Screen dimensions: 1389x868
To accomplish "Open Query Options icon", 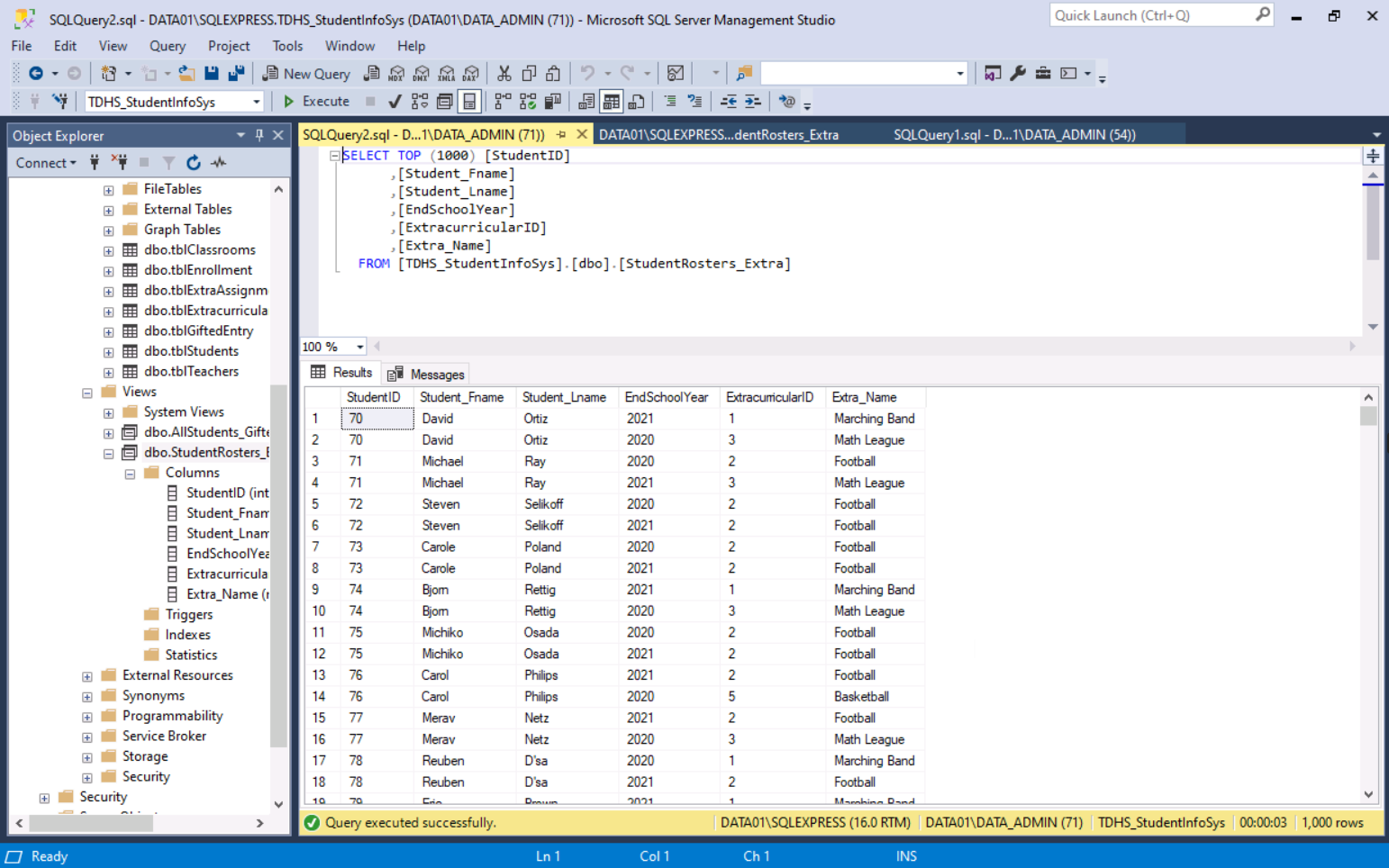I will click(445, 102).
